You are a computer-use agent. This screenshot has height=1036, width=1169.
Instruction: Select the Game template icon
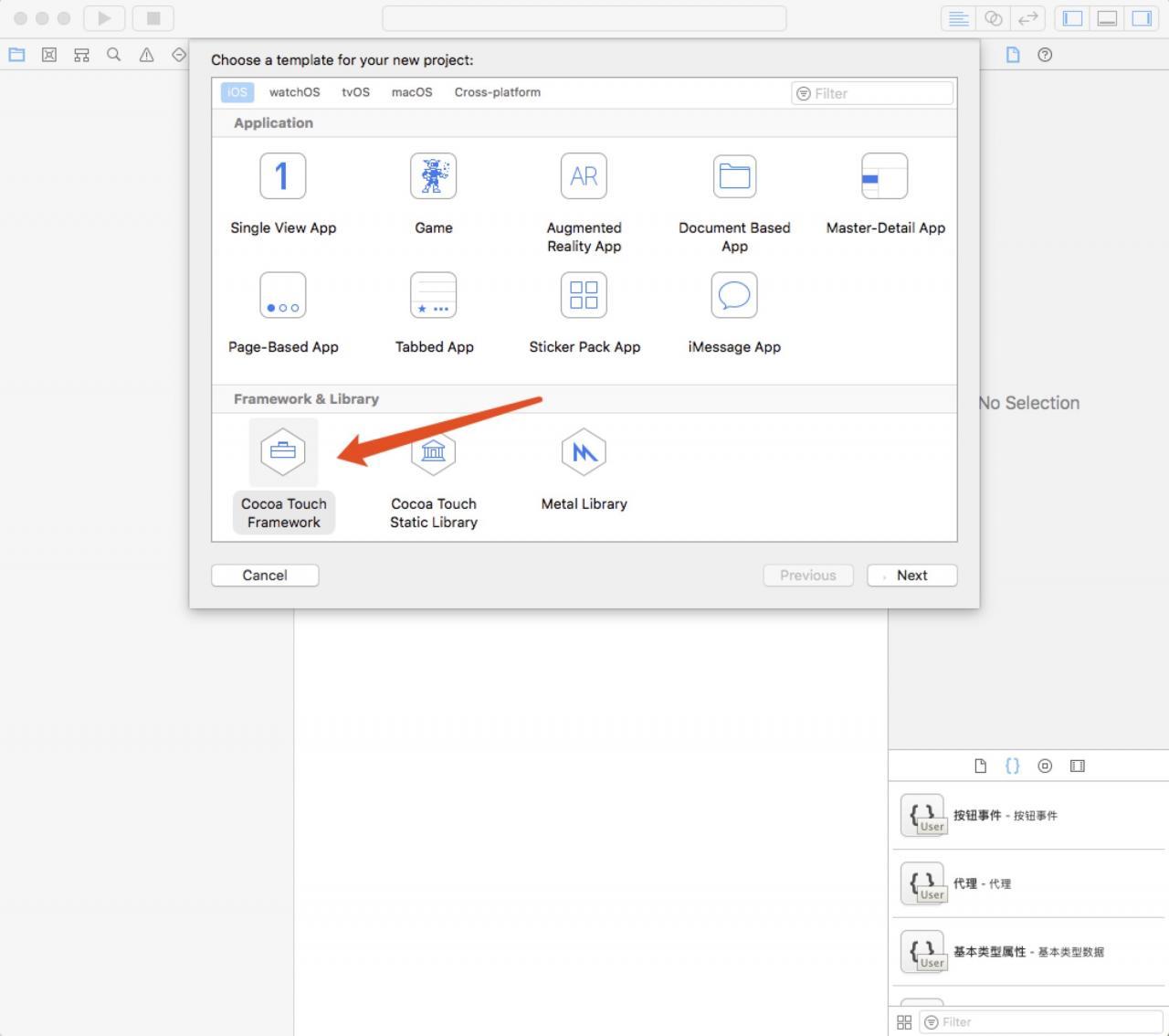click(433, 176)
